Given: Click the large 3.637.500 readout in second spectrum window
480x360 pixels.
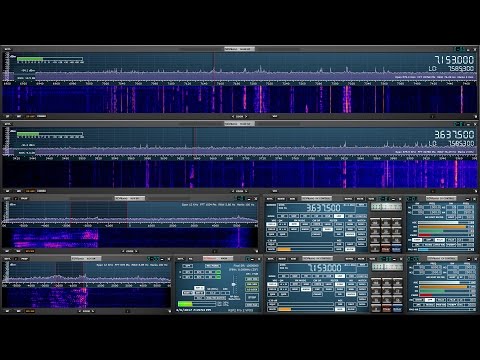Looking at the screenshot, I should point(454,135).
